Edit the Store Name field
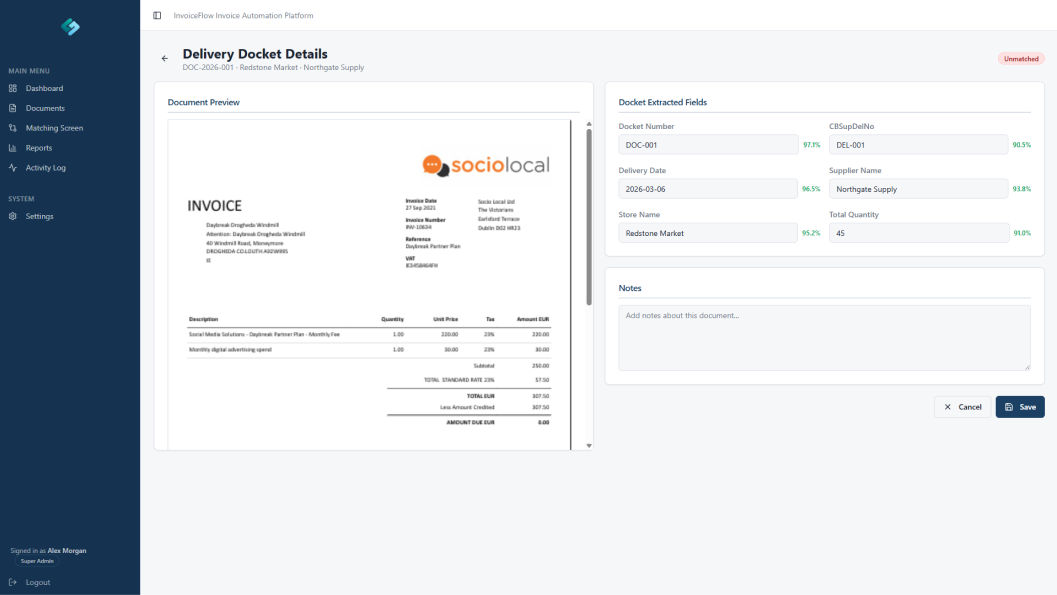1057x595 pixels. (x=708, y=233)
